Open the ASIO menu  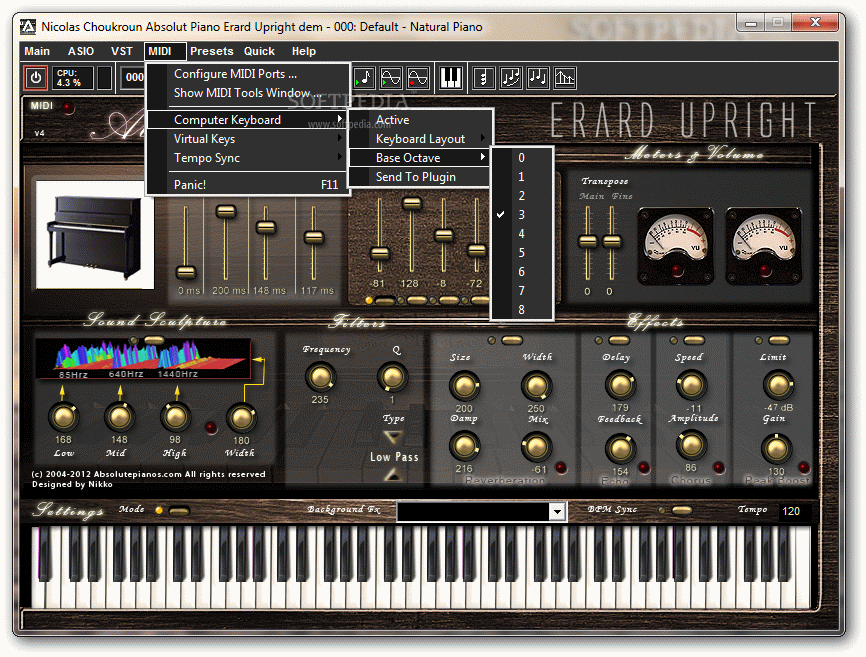tap(81, 51)
